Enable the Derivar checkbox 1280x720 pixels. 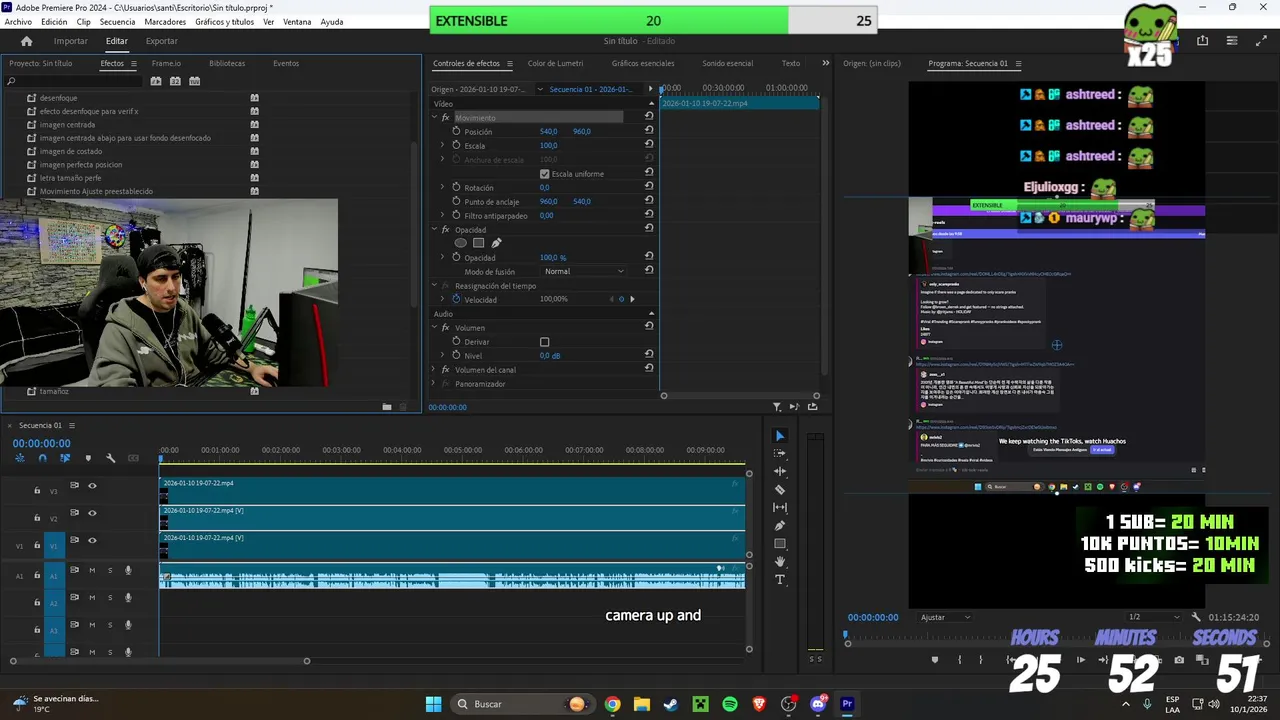tap(545, 342)
